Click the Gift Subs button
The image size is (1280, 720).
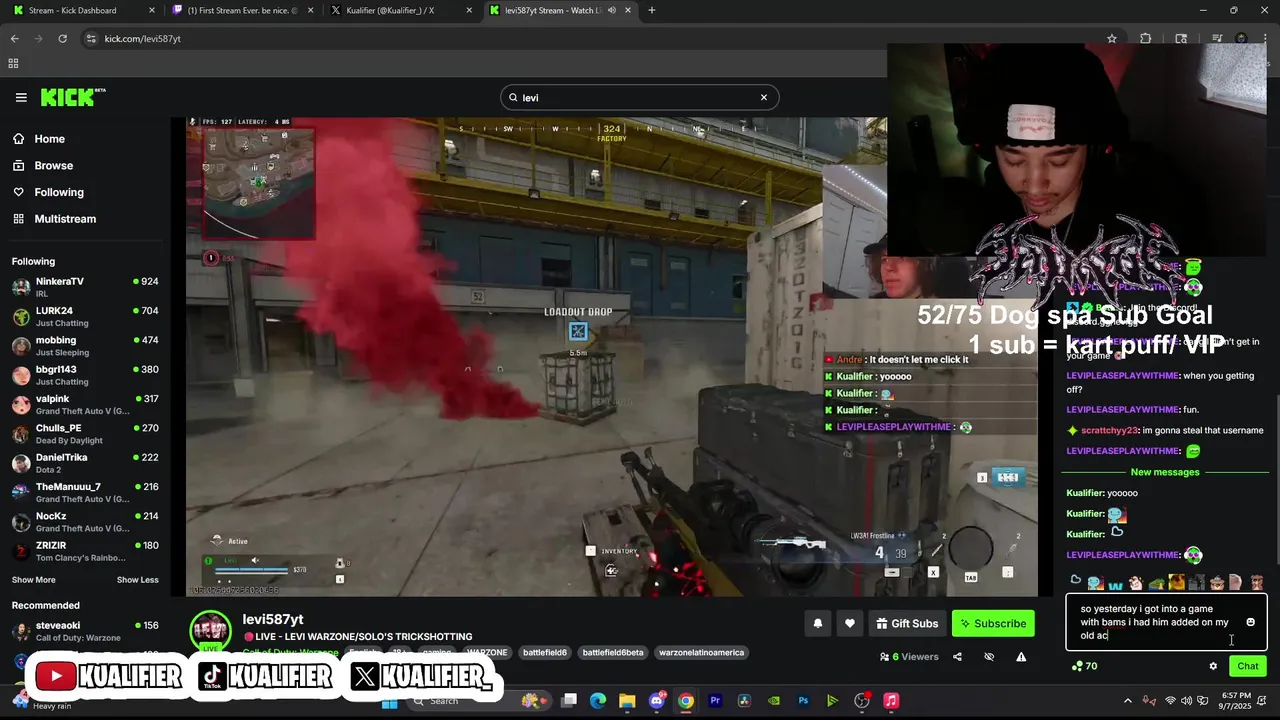[x=907, y=623]
